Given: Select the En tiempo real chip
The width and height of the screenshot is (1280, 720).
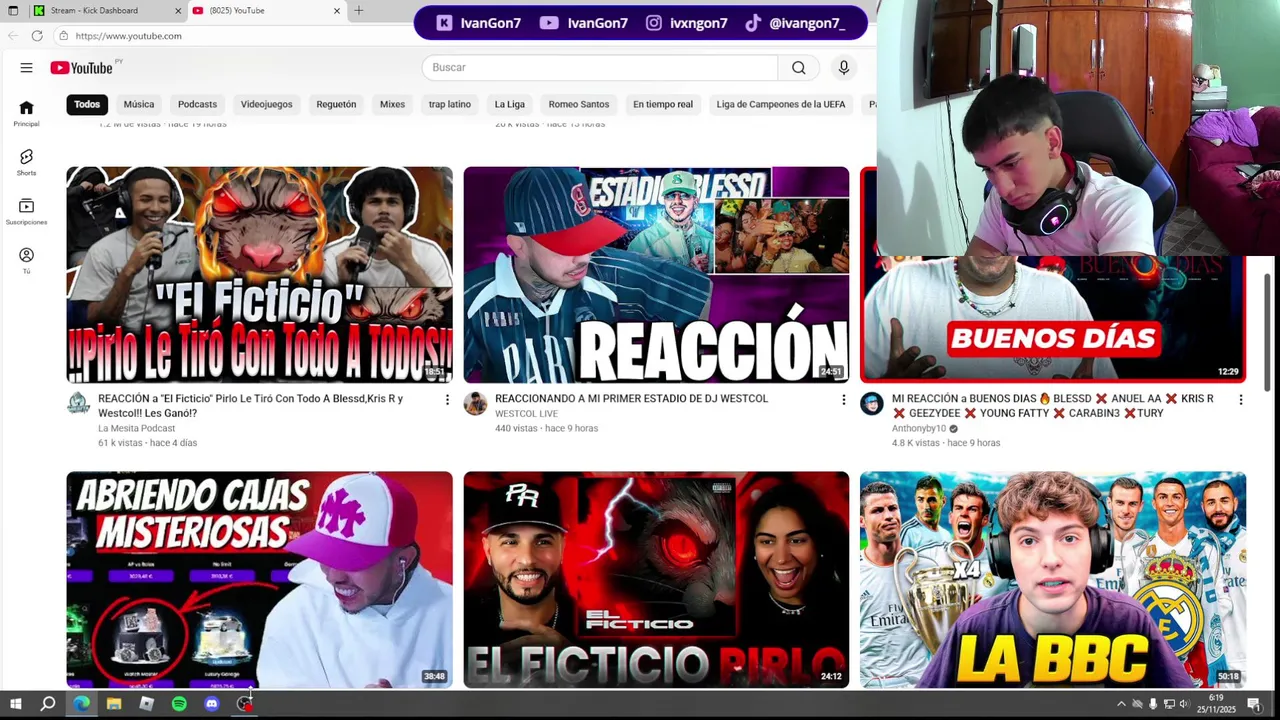Looking at the screenshot, I should pos(663,104).
